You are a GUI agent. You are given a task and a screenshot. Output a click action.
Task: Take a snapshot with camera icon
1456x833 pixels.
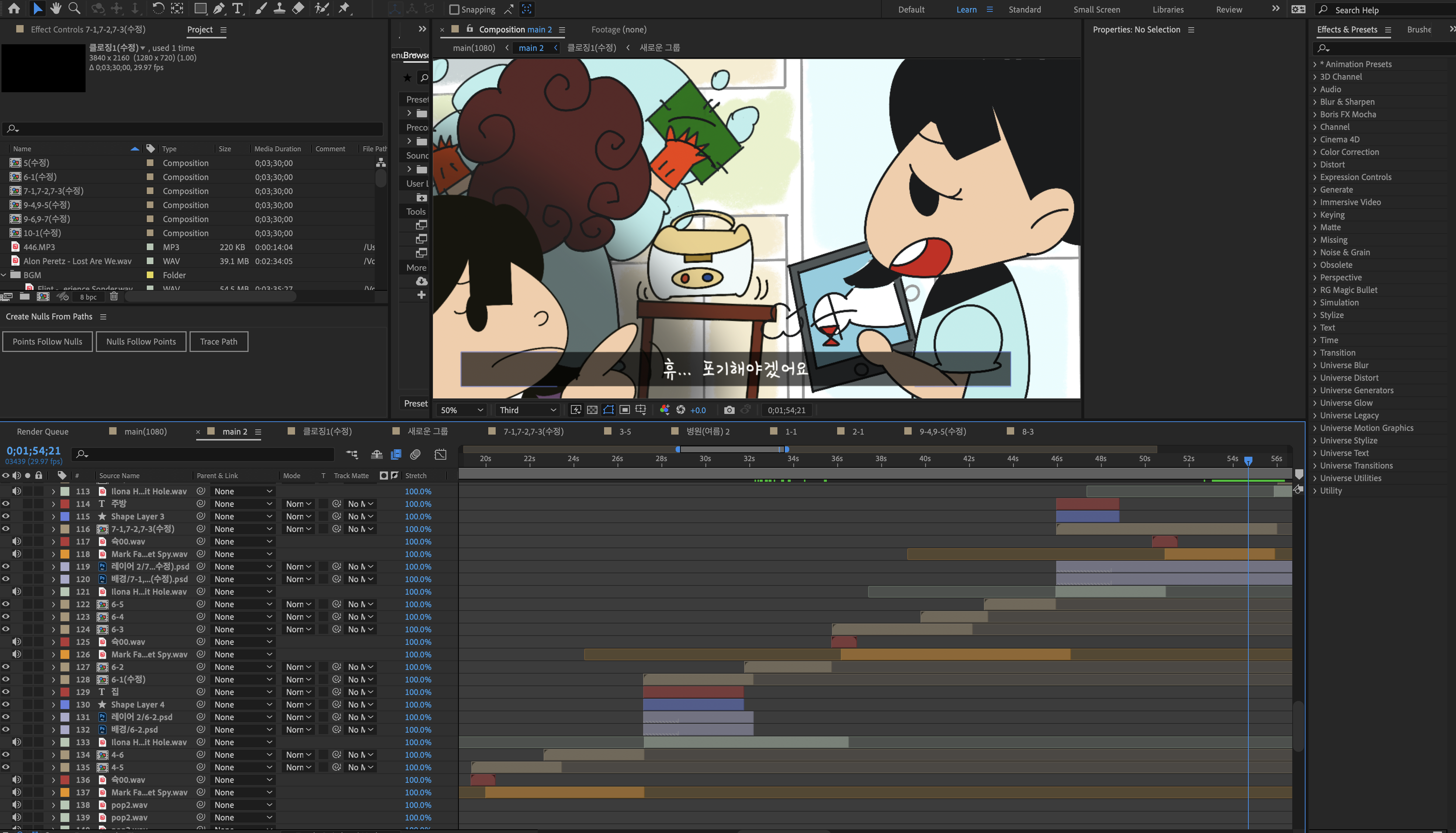point(729,410)
